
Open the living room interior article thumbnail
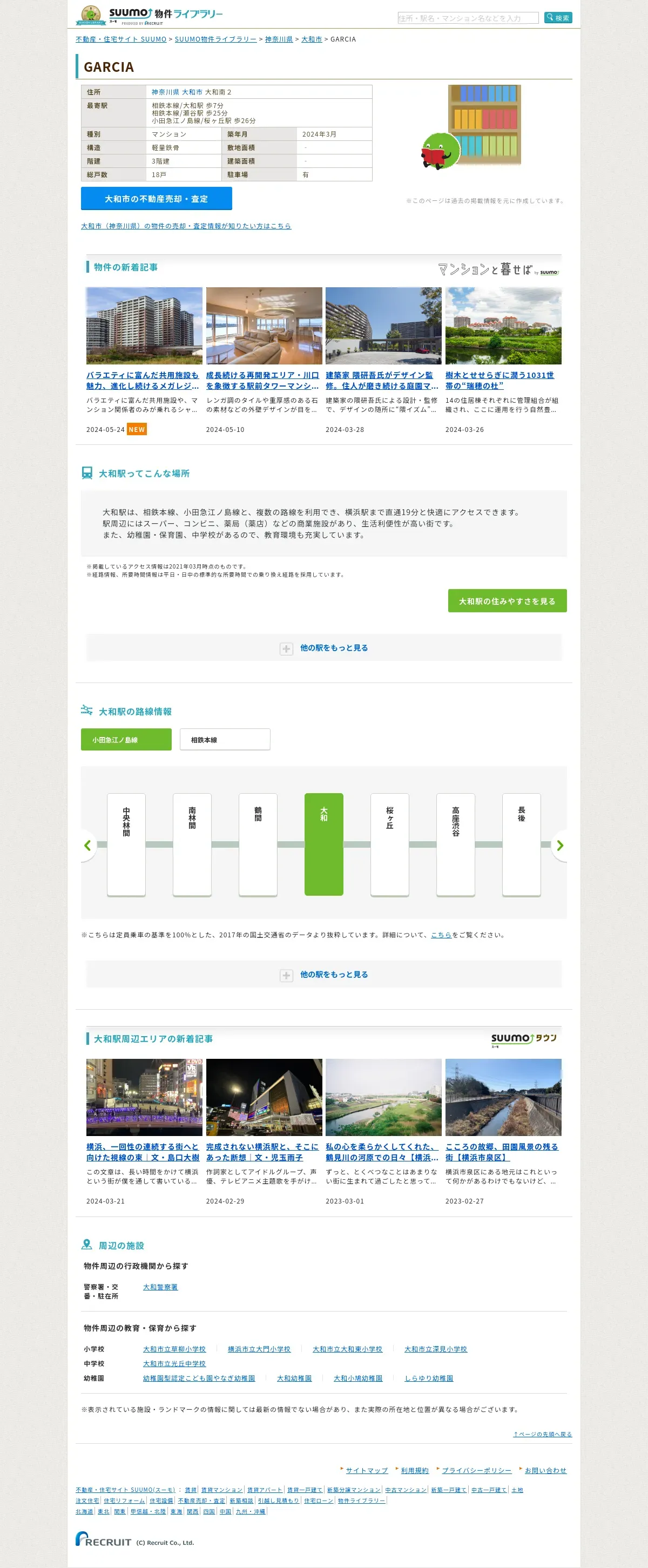(264, 326)
